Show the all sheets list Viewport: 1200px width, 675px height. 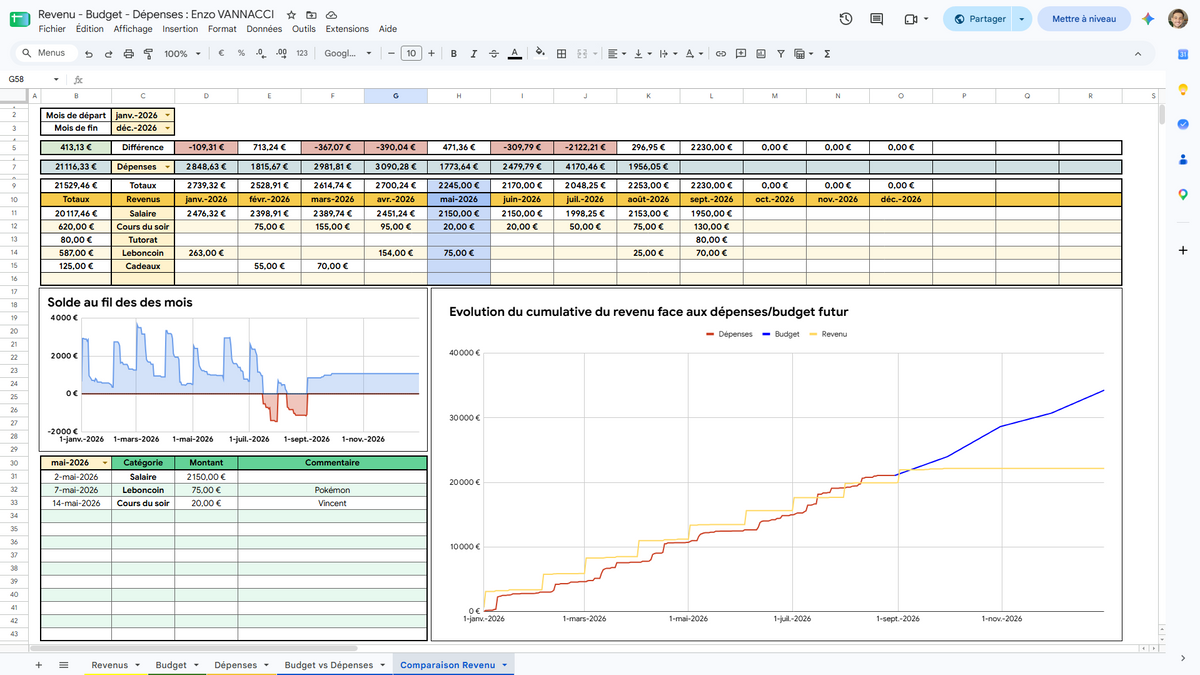(x=63, y=665)
